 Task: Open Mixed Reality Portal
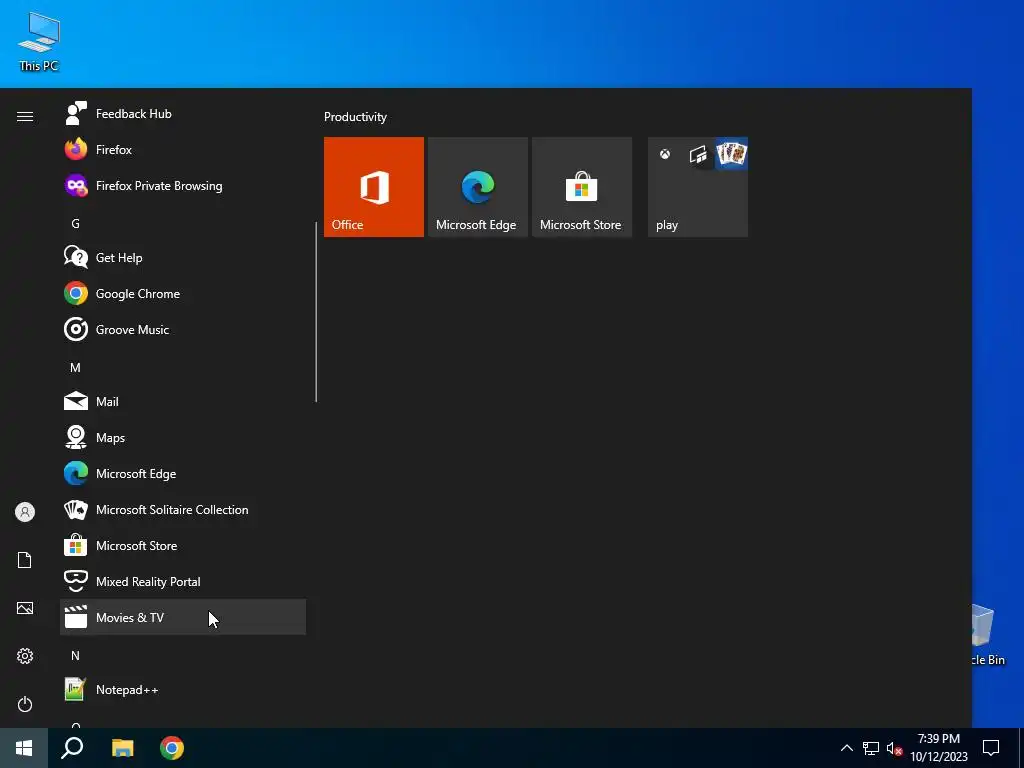(x=183, y=581)
